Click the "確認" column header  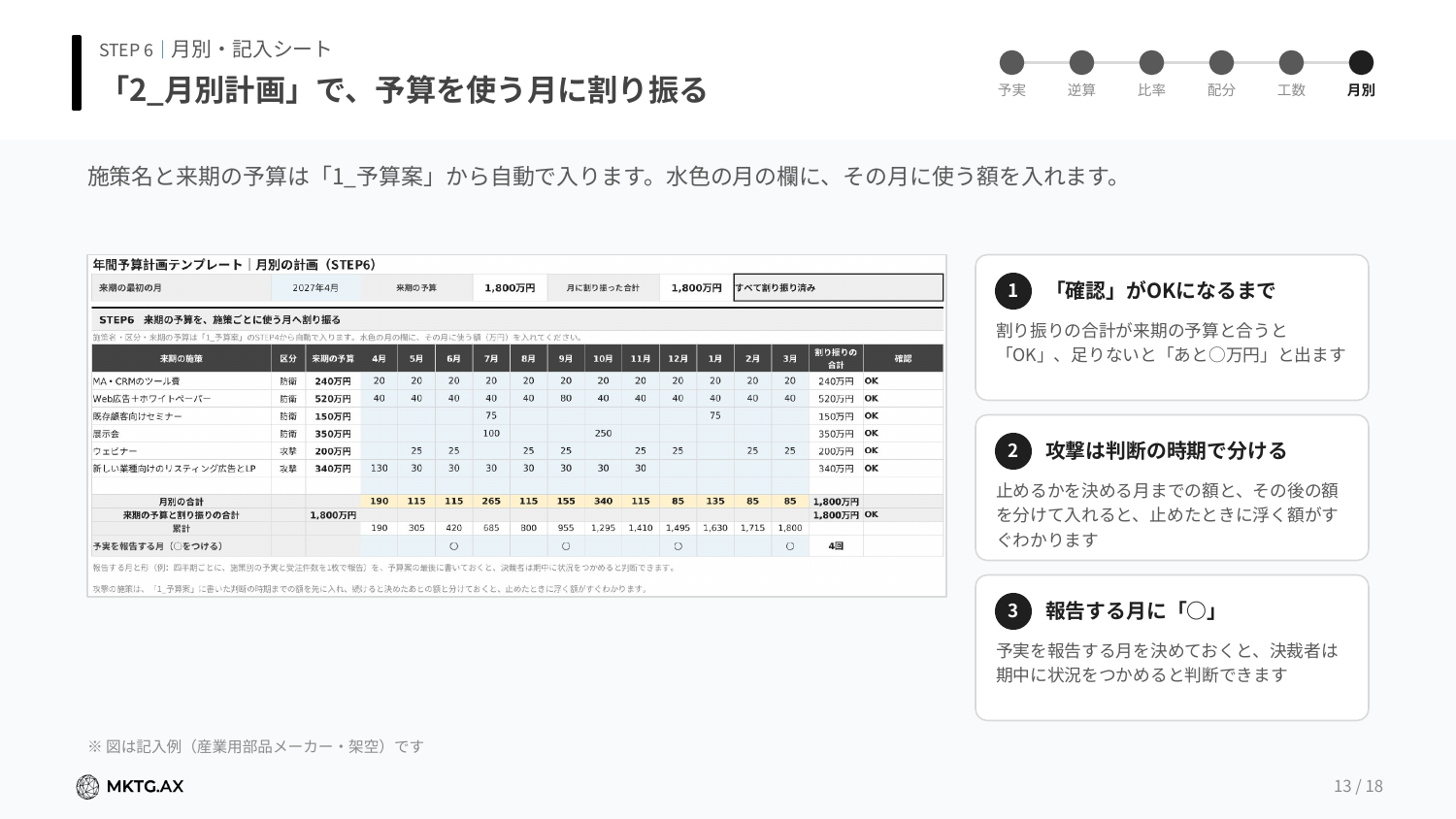pos(903,359)
